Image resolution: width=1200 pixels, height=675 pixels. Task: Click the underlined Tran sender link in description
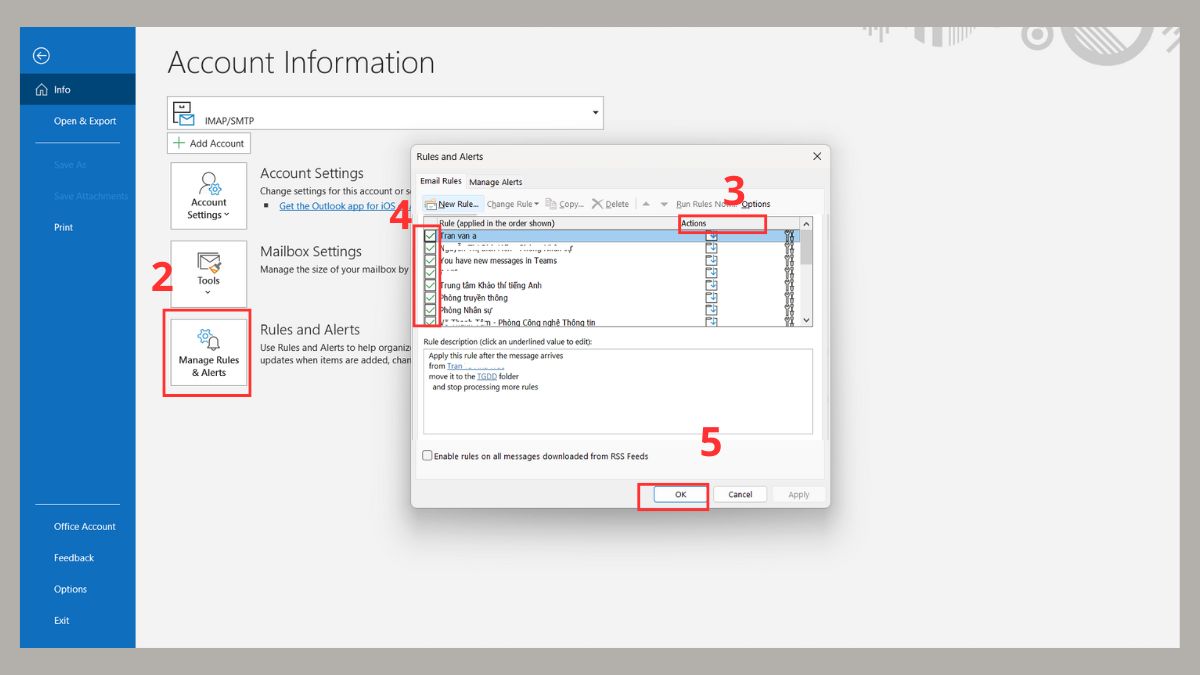point(475,366)
